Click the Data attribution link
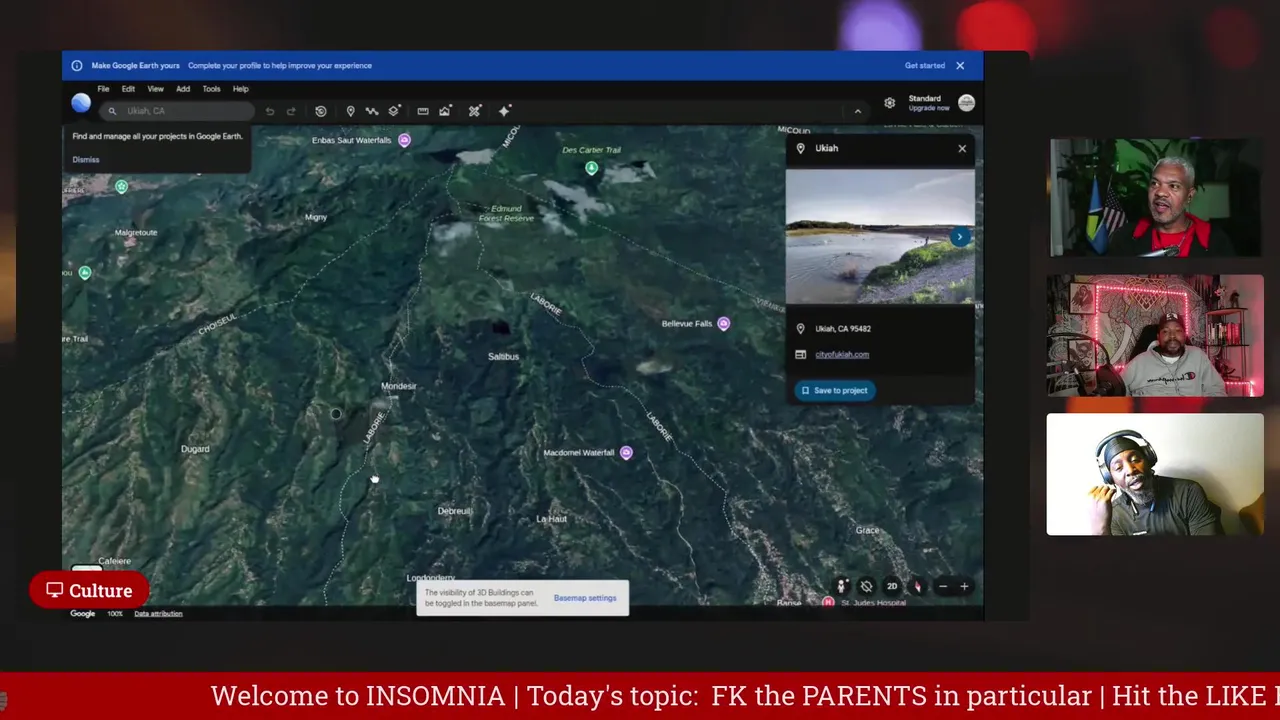Viewport: 1280px width, 720px height. [158, 614]
